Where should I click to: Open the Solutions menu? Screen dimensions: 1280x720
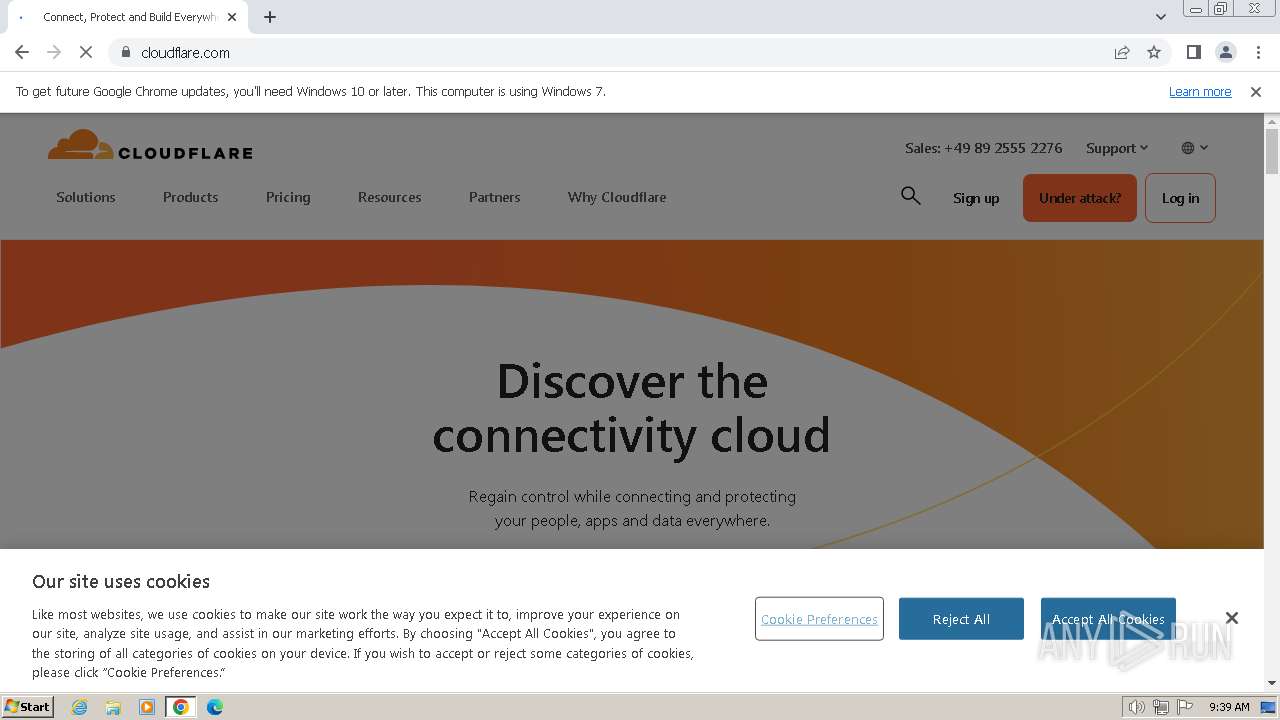coord(86,197)
